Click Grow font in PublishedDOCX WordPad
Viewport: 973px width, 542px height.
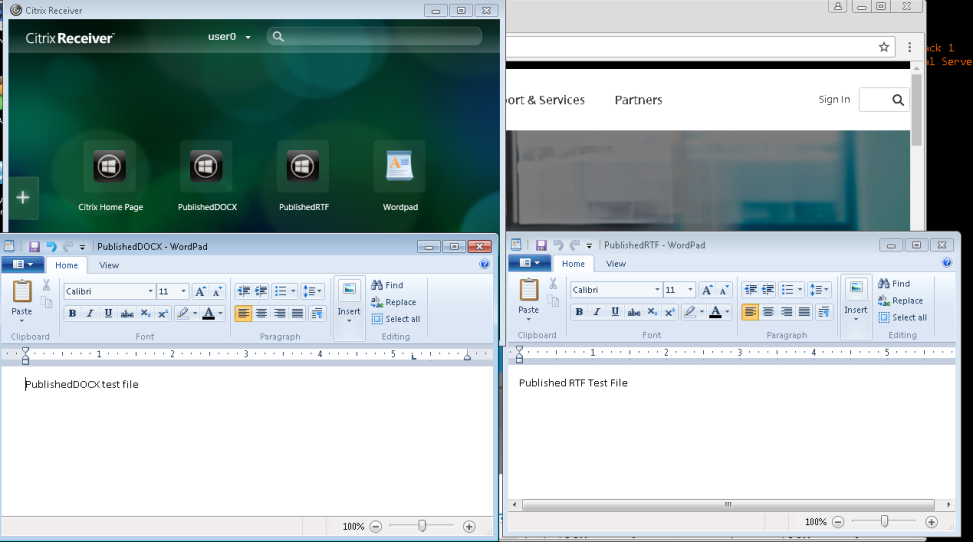(x=200, y=291)
